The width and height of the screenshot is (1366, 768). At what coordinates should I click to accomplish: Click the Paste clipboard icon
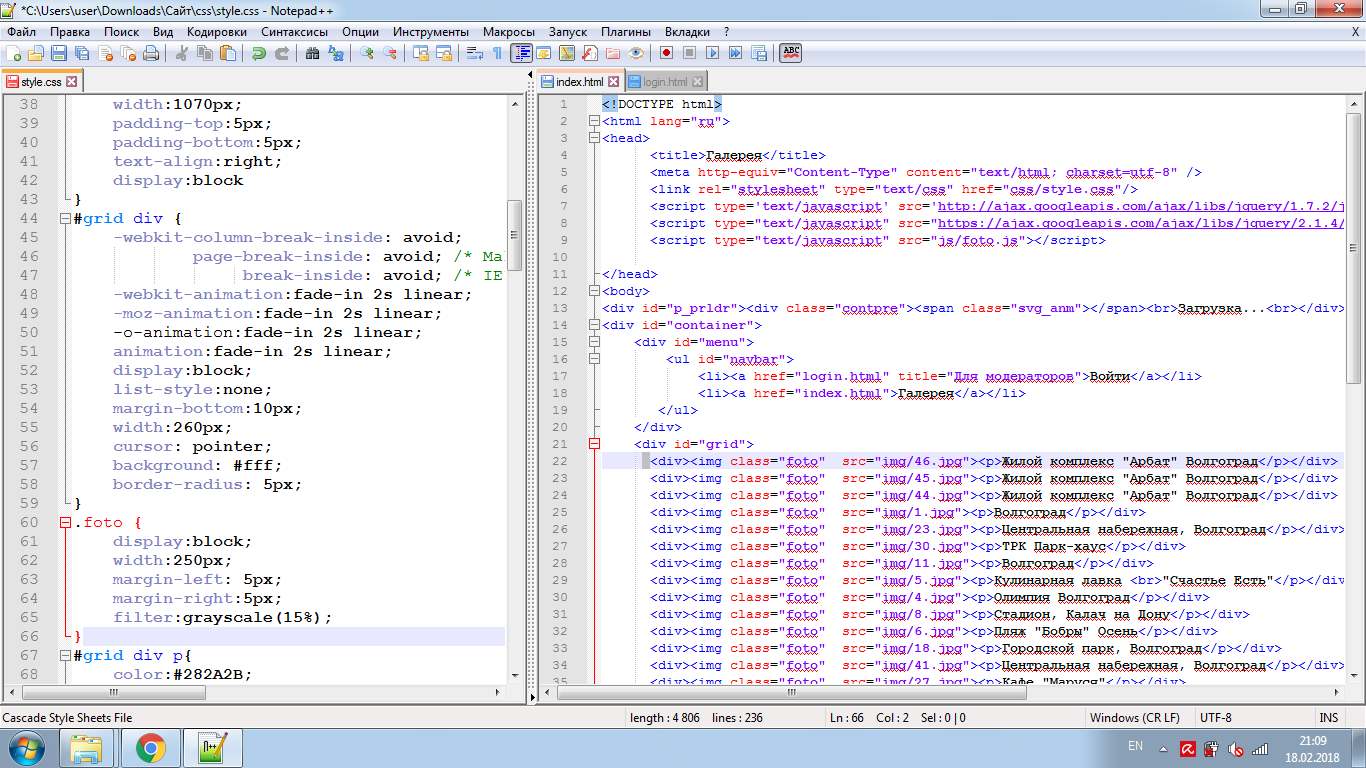[227, 53]
